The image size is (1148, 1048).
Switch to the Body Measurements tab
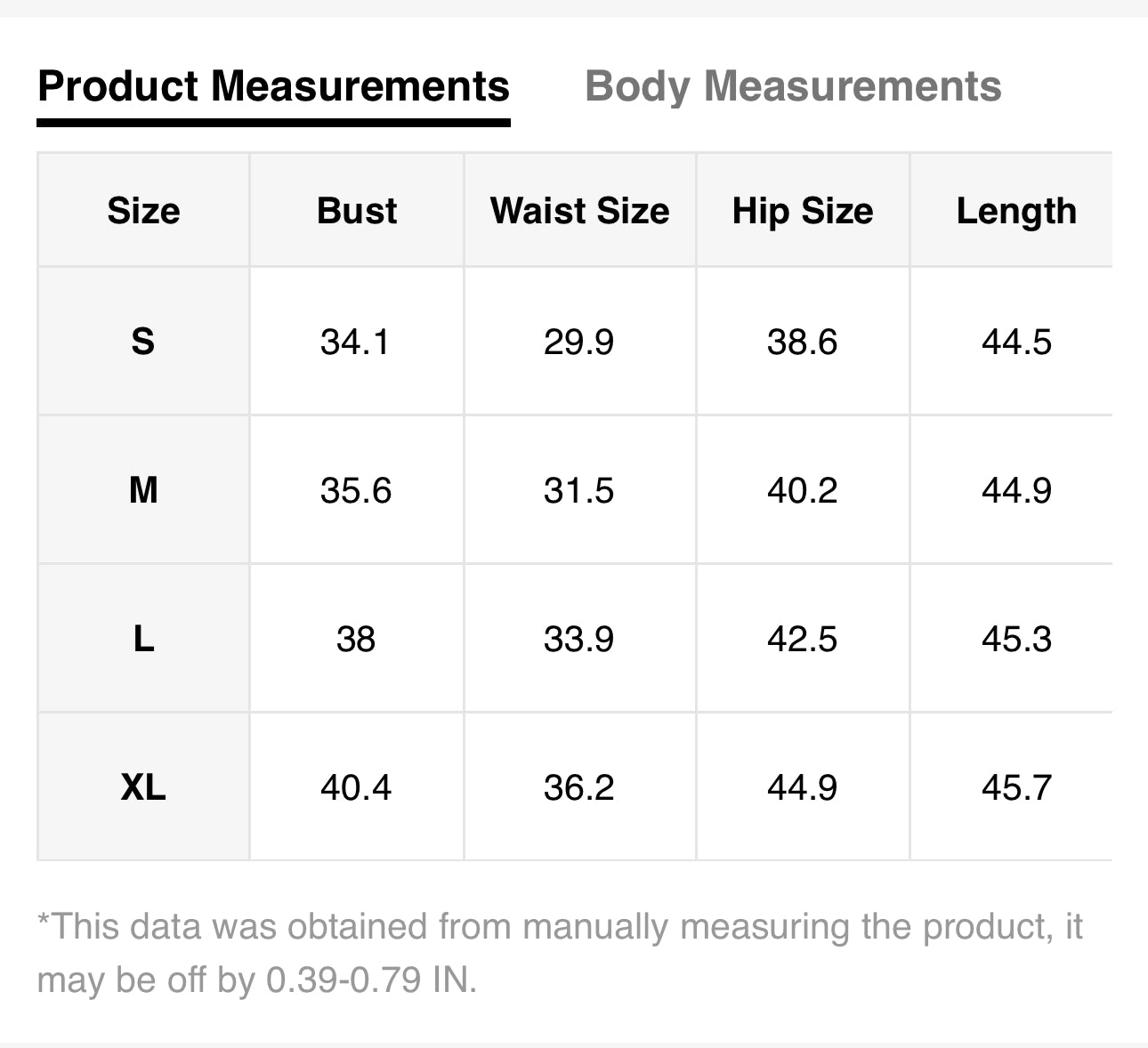793,86
